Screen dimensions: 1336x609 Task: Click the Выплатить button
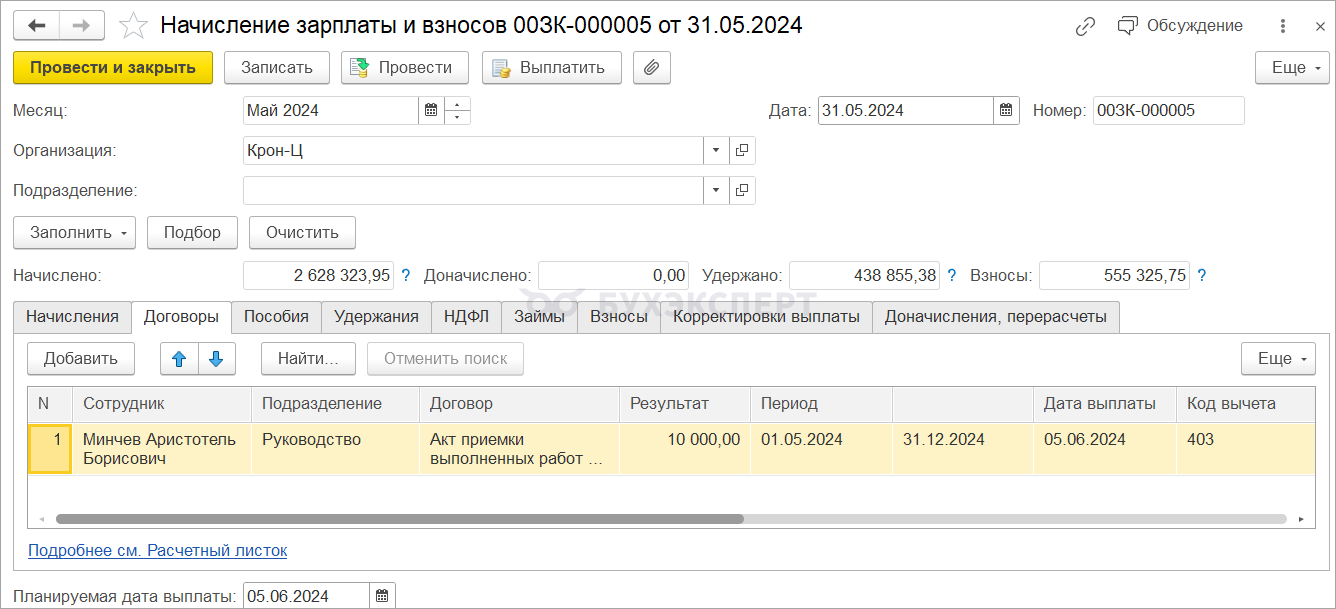click(x=551, y=68)
